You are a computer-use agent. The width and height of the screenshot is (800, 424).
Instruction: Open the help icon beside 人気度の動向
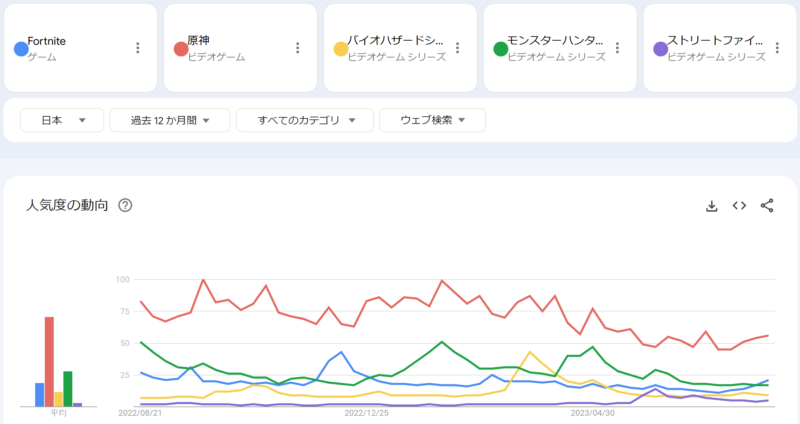pos(125,205)
